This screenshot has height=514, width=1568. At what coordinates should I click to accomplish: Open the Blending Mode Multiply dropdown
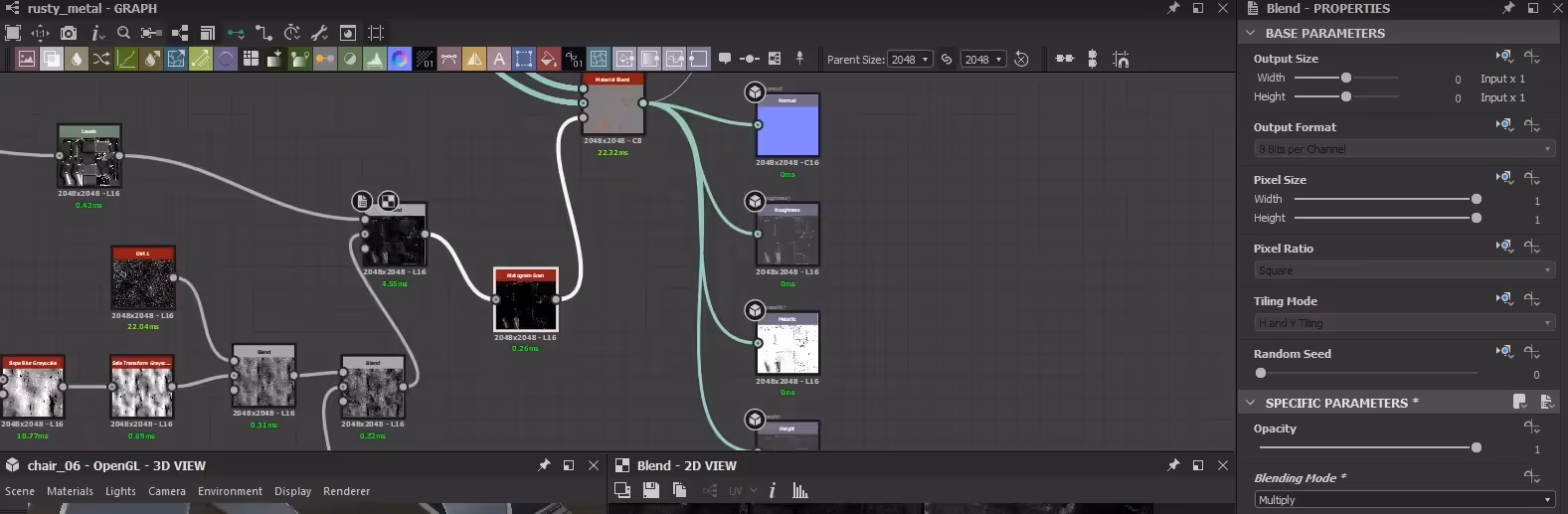(1405, 499)
